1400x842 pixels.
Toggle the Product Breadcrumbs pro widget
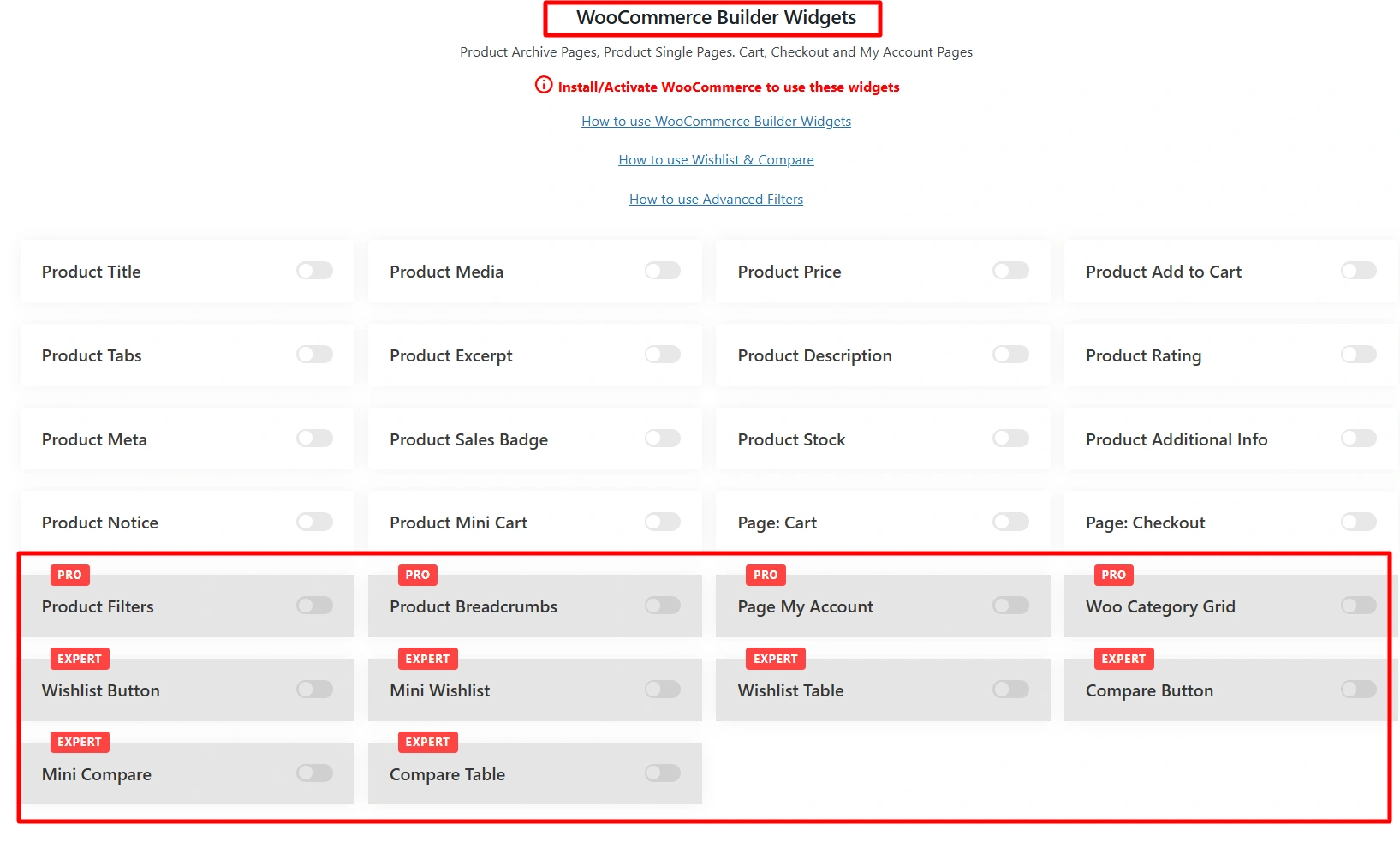(663, 606)
